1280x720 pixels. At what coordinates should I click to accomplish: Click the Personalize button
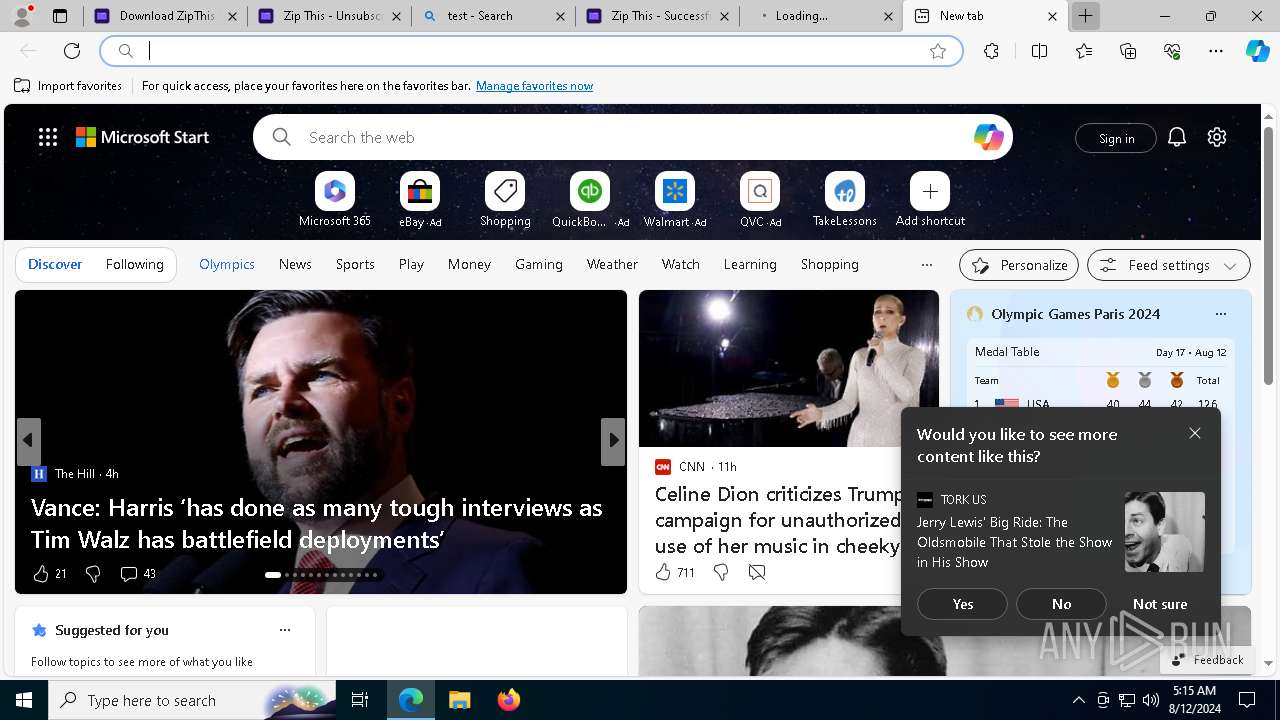1019,265
